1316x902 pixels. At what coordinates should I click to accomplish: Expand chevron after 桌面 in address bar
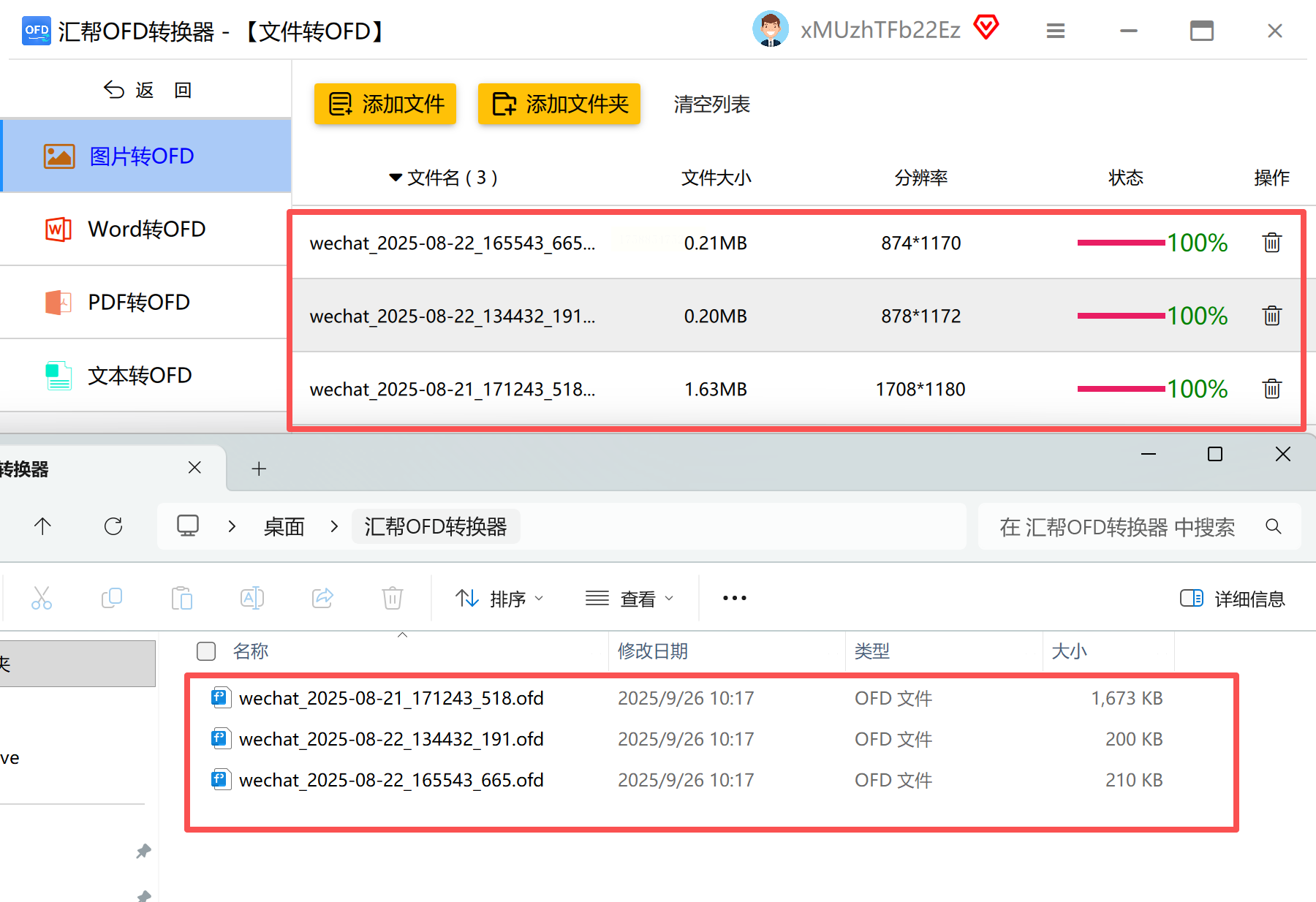334,526
